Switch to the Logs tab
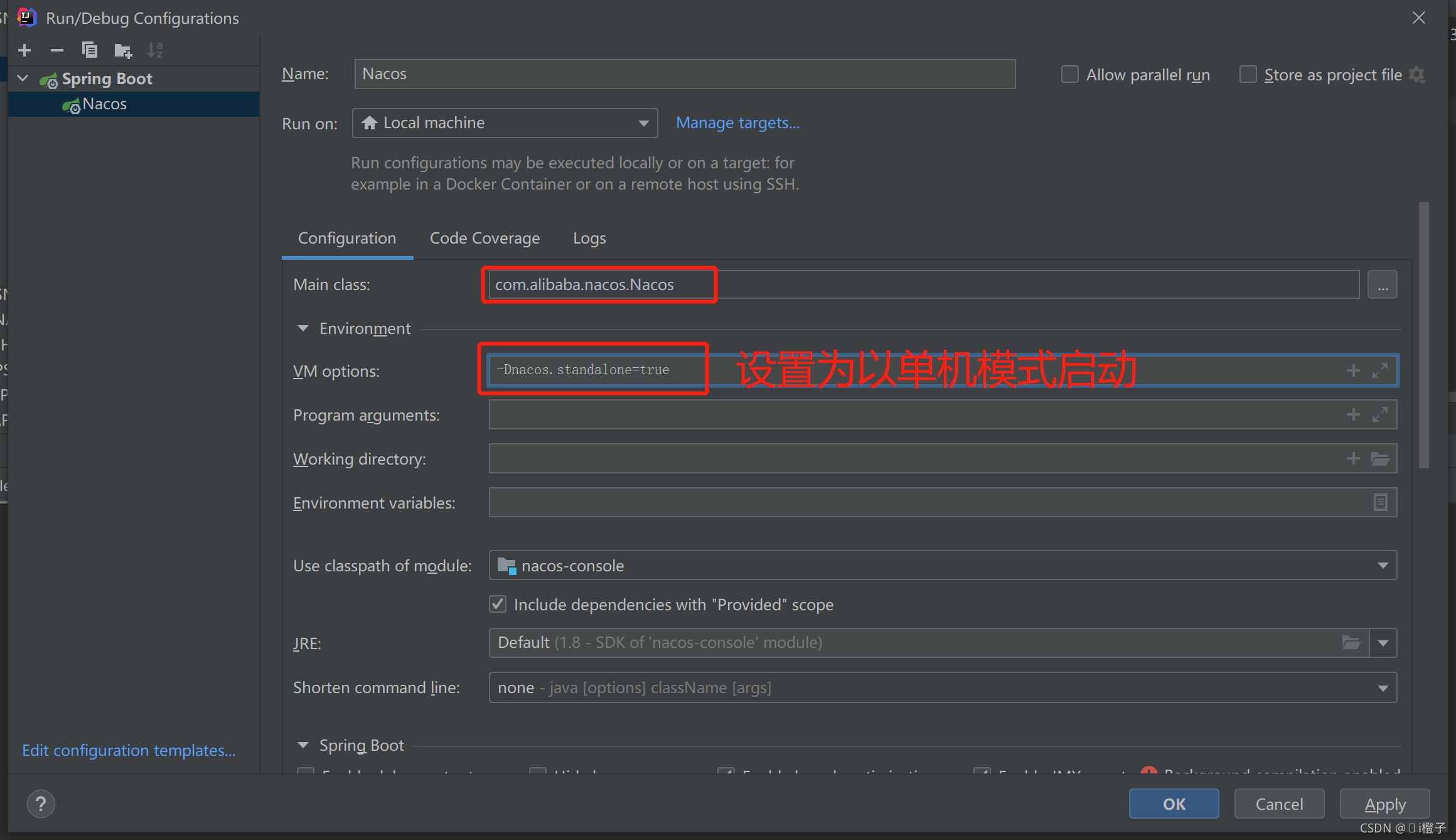 [x=589, y=239]
